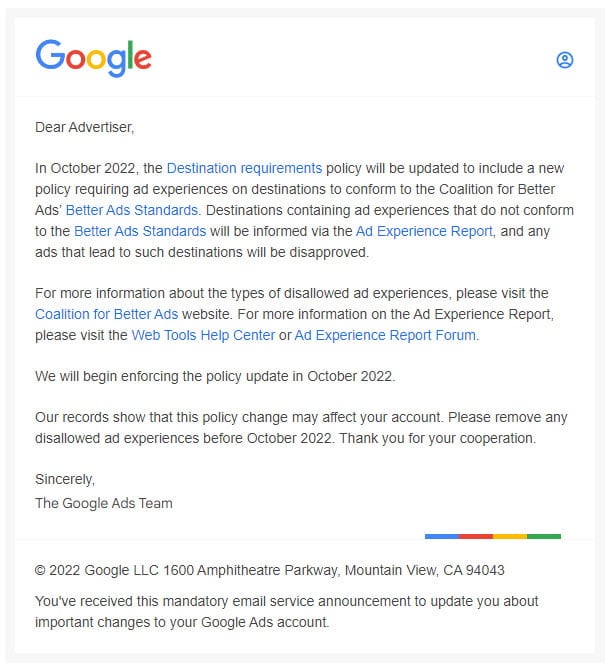This screenshot has width=611, height=671.
Task: Click 'The Google Ads Team' signature
Action: tap(104, 503)
